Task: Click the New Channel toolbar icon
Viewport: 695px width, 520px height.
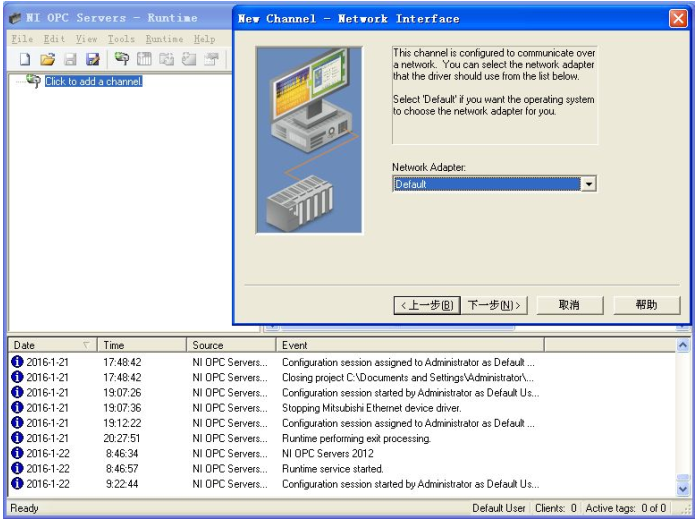Action: pyautogui.click(x=121, y=59)
